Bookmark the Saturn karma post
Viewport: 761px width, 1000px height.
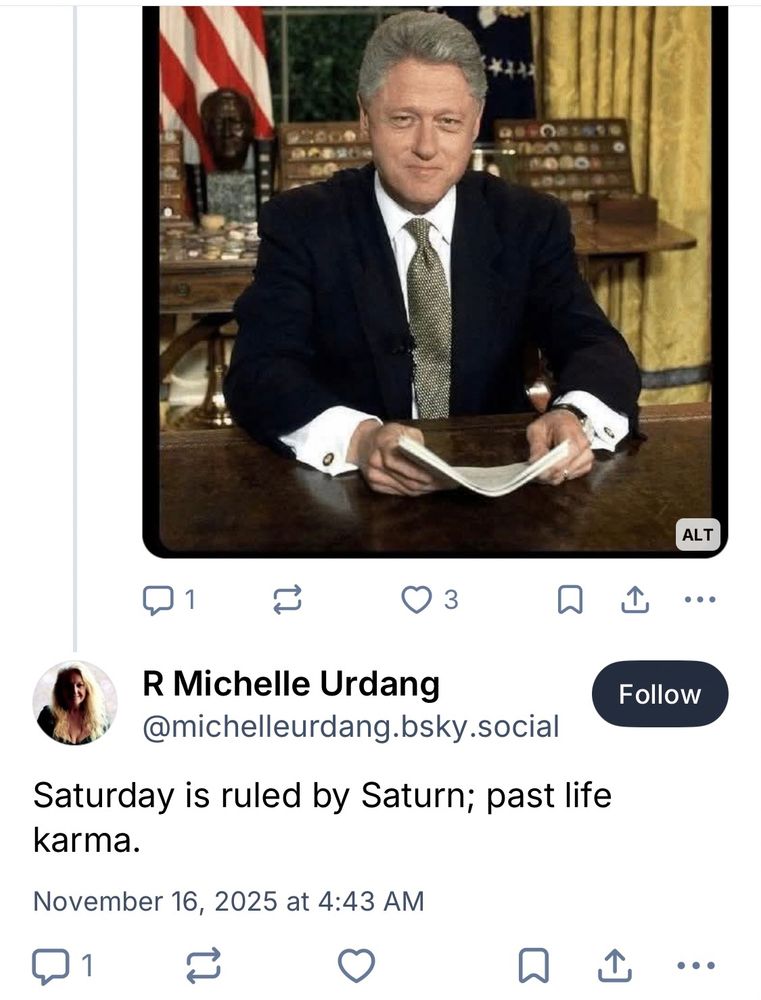535,966
